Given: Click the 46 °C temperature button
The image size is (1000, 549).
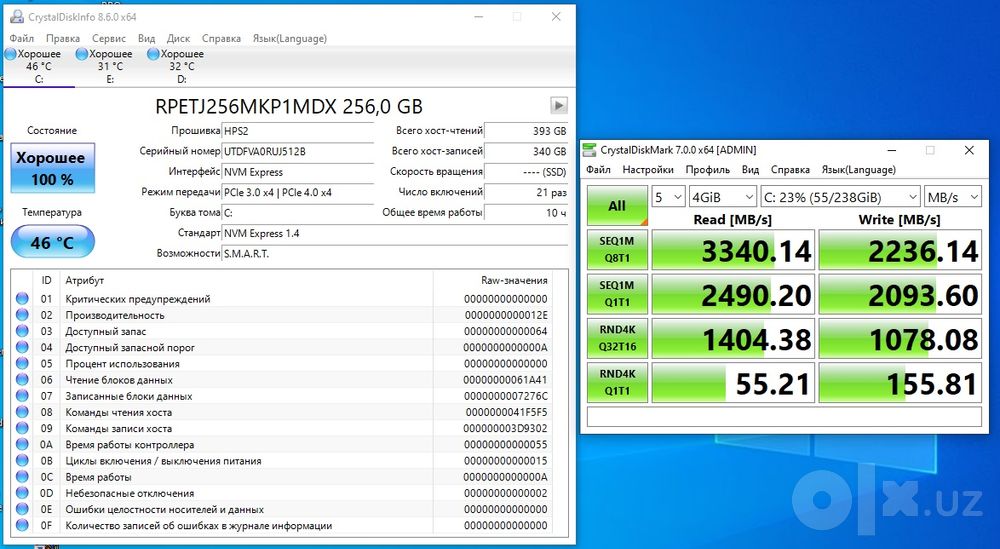Looking at the screenshot, I should tap(53, 242).
